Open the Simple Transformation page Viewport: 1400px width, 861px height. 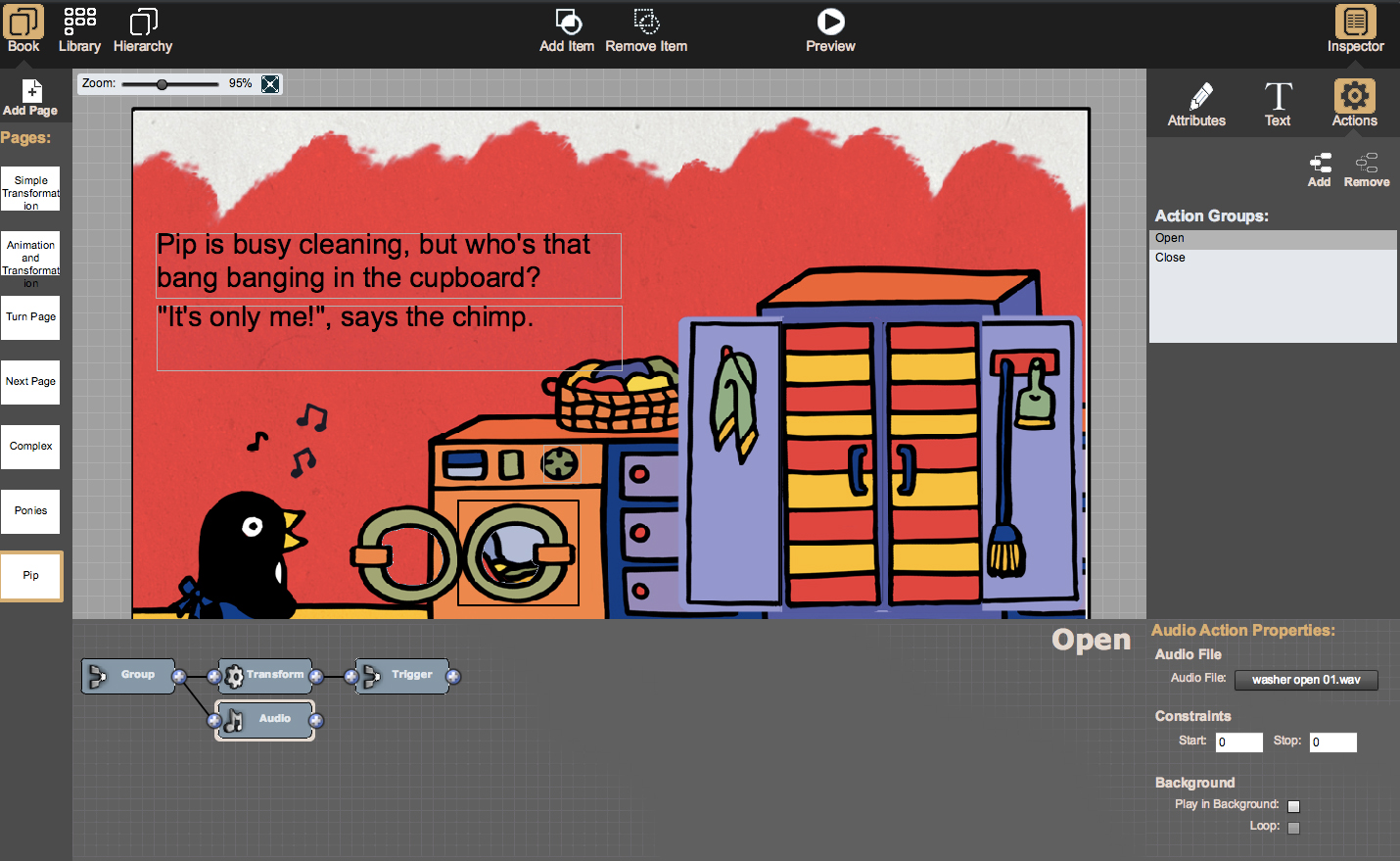coord(30,188)
